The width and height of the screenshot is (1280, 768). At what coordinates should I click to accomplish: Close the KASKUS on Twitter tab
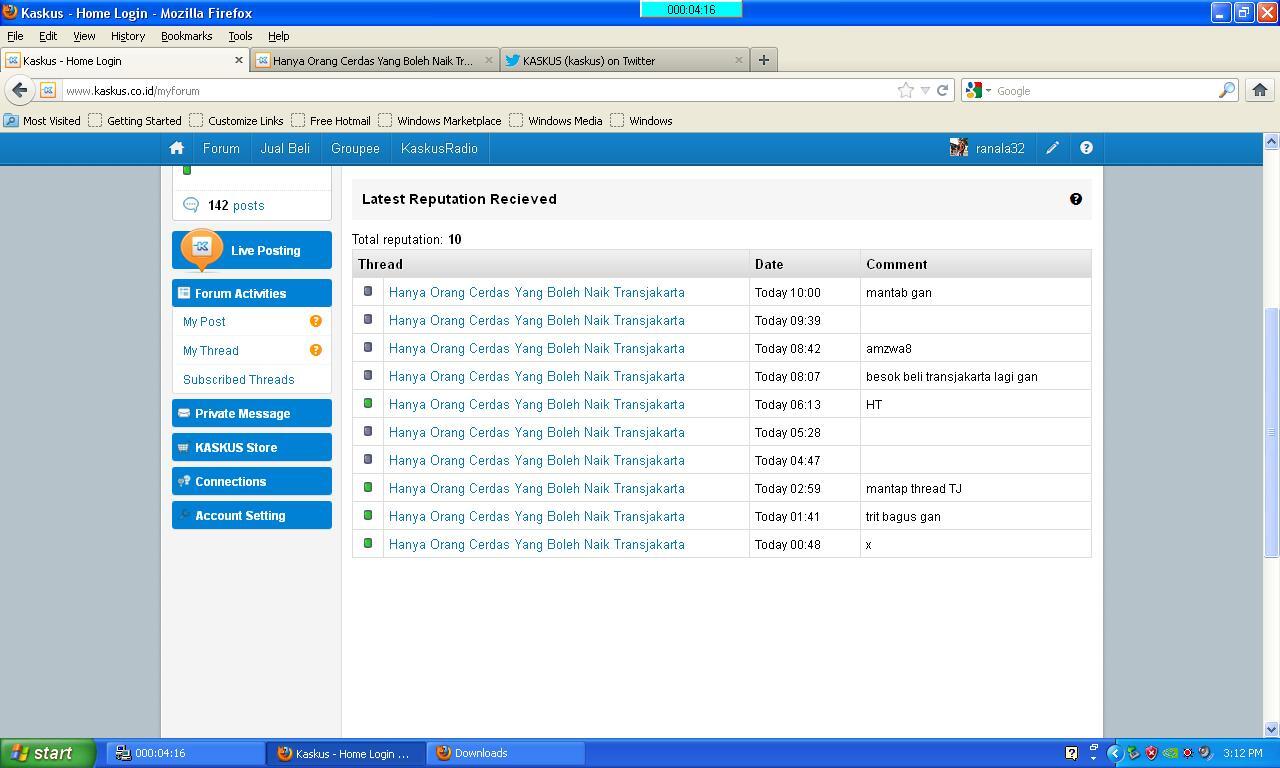click(739, 60)
